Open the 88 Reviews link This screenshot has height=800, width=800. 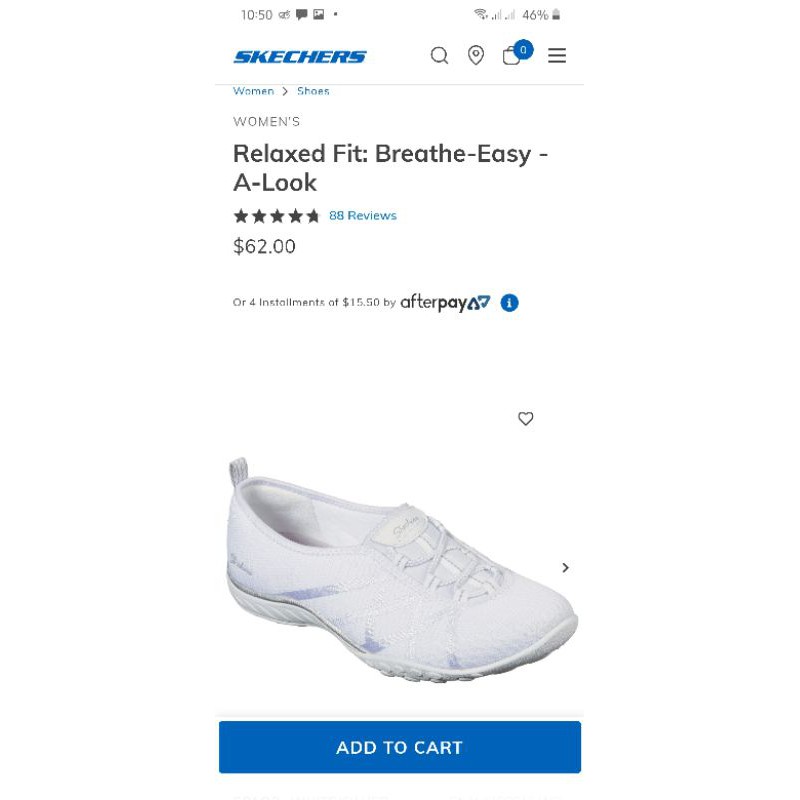[x=363, y=215]
